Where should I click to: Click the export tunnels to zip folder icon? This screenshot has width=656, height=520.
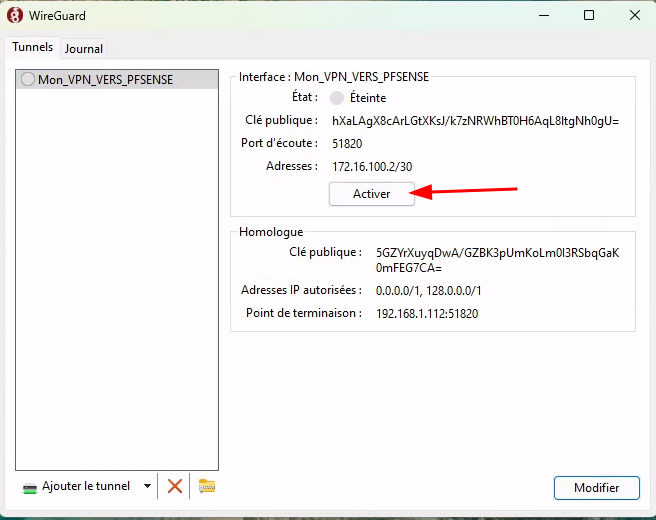[x=207, y=486]
